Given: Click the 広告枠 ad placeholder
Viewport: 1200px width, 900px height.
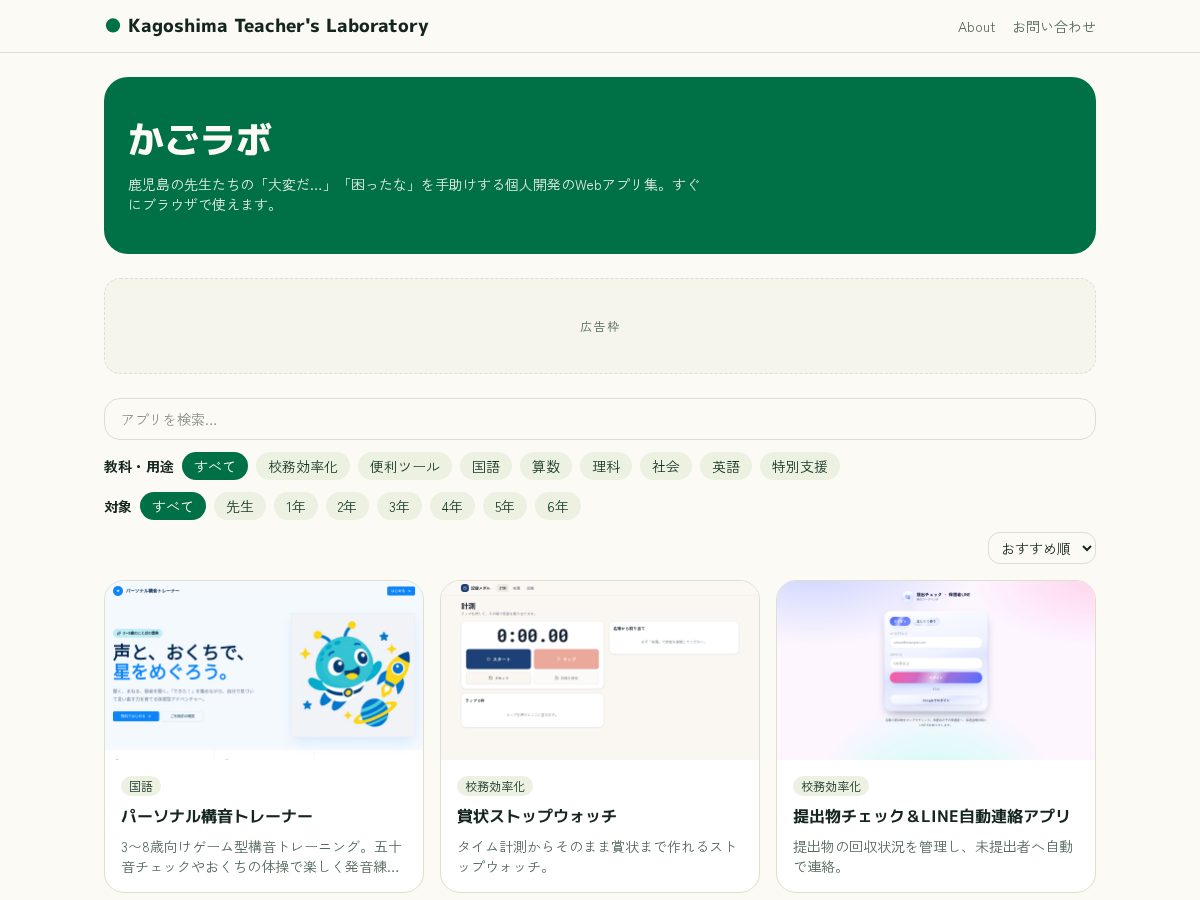Looking at the screenshot, I should click(x=600, y=326).
